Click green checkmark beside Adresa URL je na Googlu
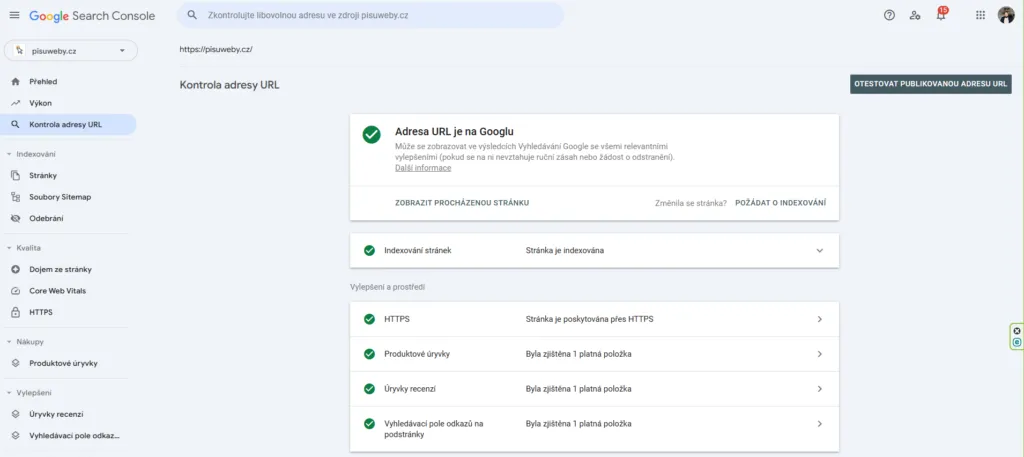Screen dimensions: 1024x457 point(372,134)
